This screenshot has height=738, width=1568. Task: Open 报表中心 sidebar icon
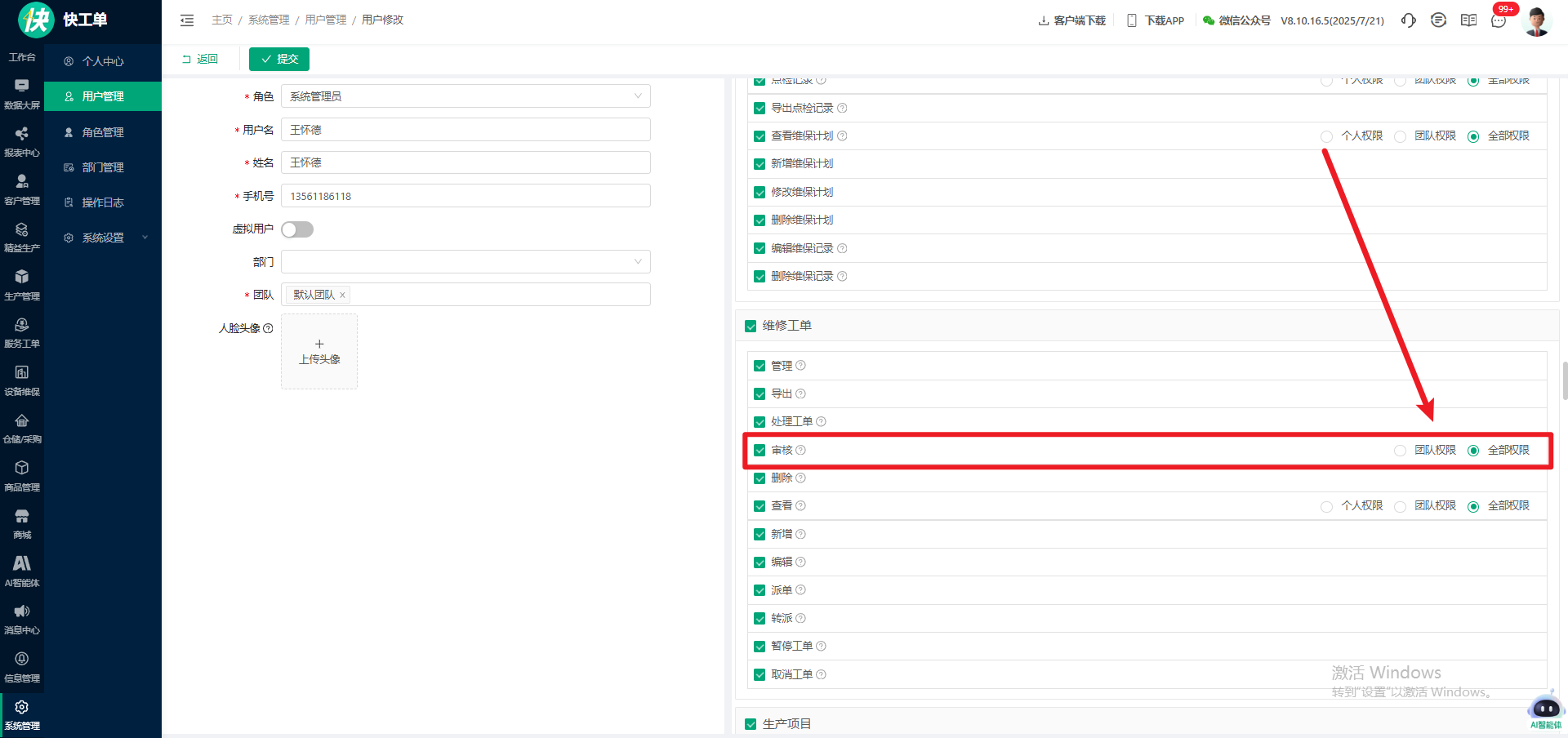(x=22, y=141)
